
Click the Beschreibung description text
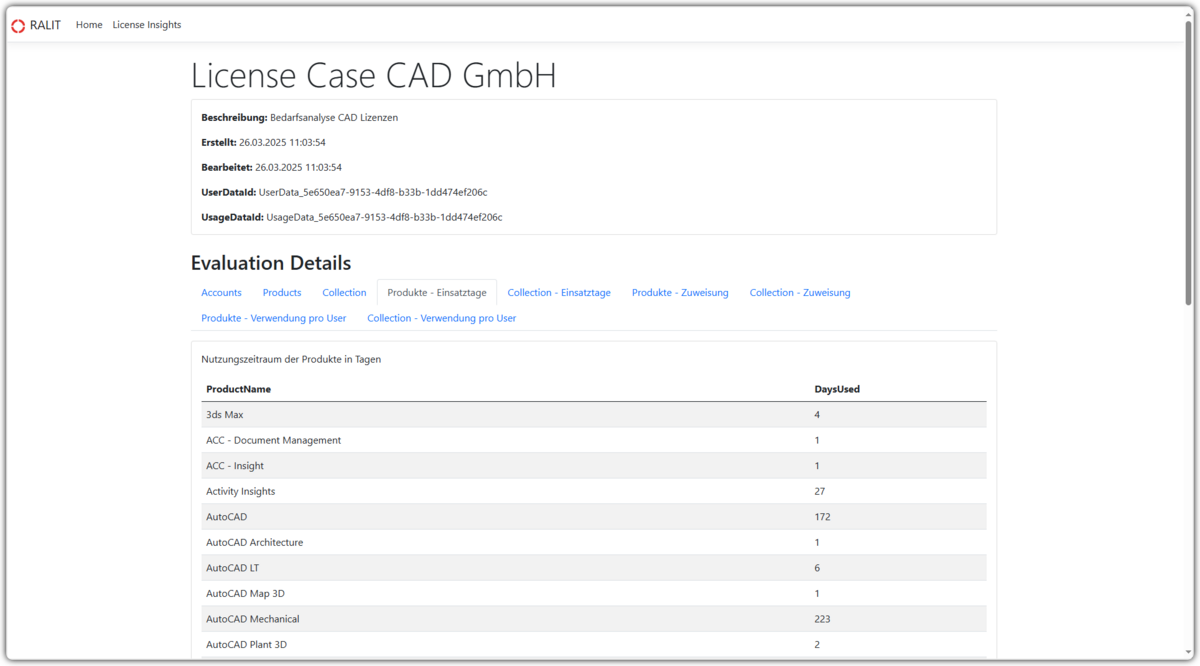334,117
